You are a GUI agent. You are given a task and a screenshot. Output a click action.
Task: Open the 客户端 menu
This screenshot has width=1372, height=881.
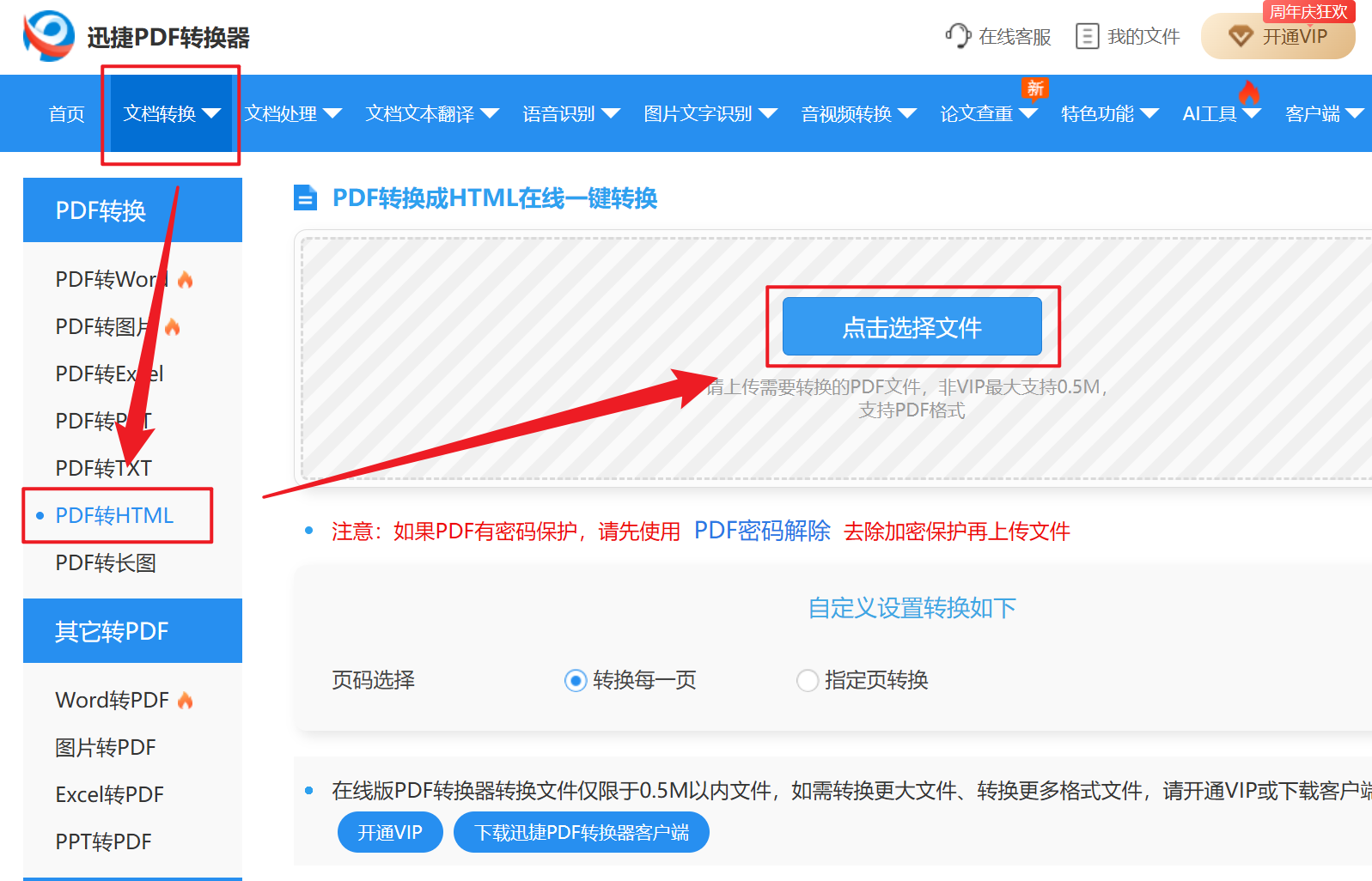pyautogui.click(x=1324, y=113)
